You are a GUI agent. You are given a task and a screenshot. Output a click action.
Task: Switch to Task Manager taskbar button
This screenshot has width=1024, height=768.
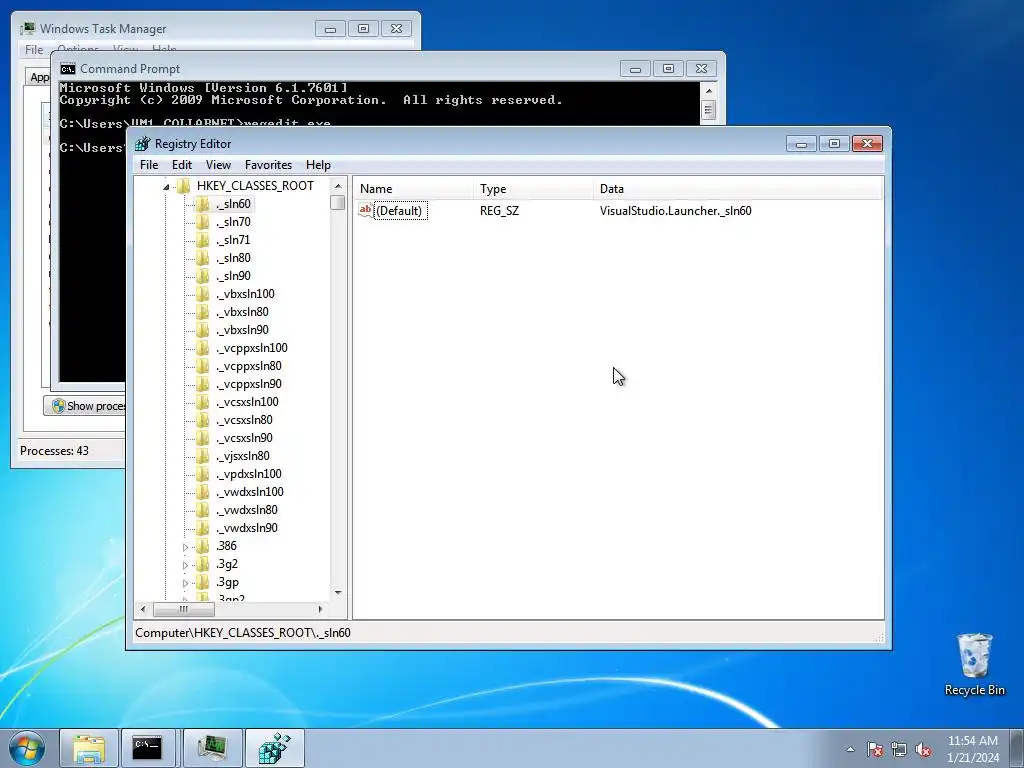[x=213, y=748]
